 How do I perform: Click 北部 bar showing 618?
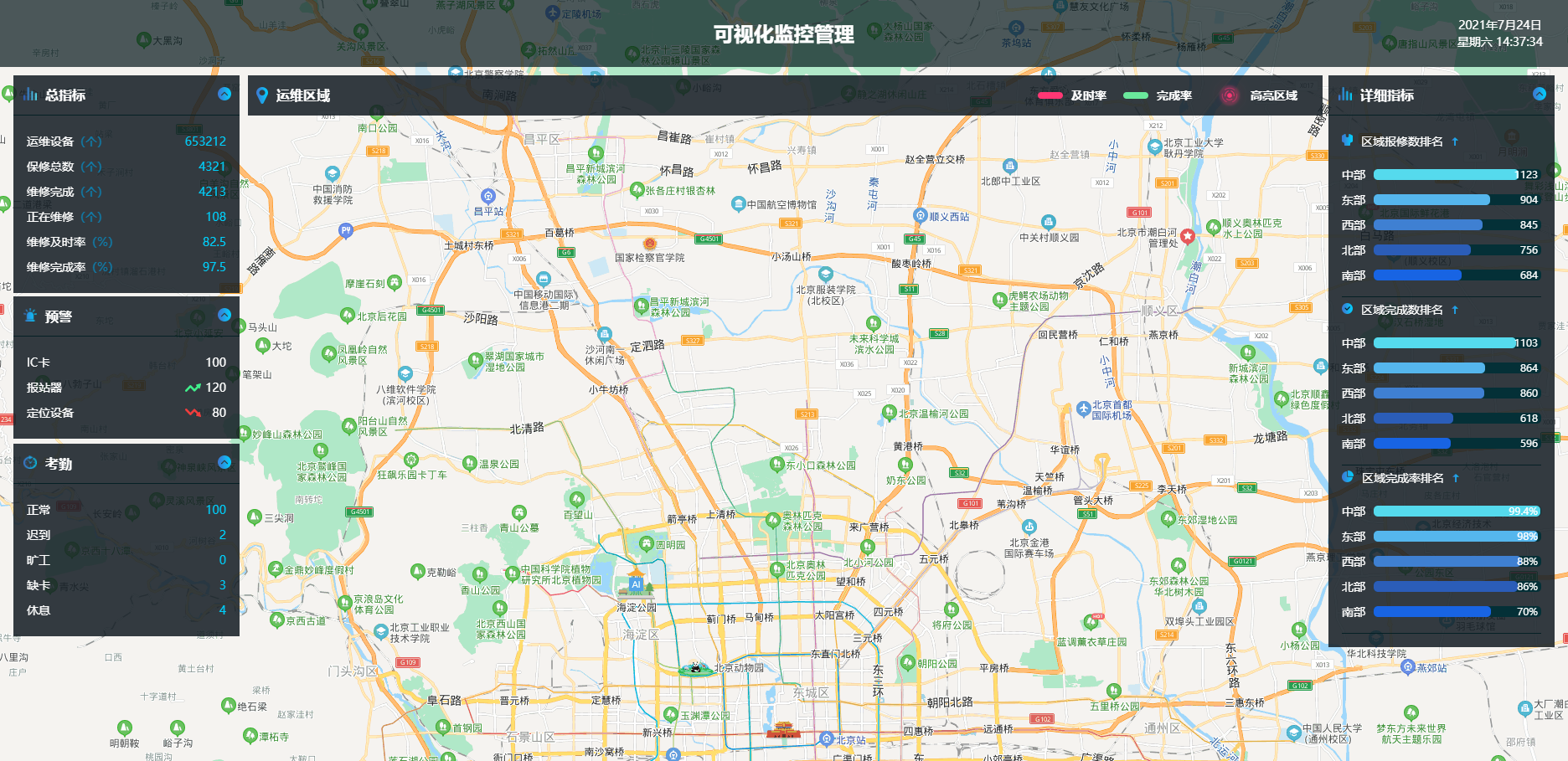point(1457,419)
